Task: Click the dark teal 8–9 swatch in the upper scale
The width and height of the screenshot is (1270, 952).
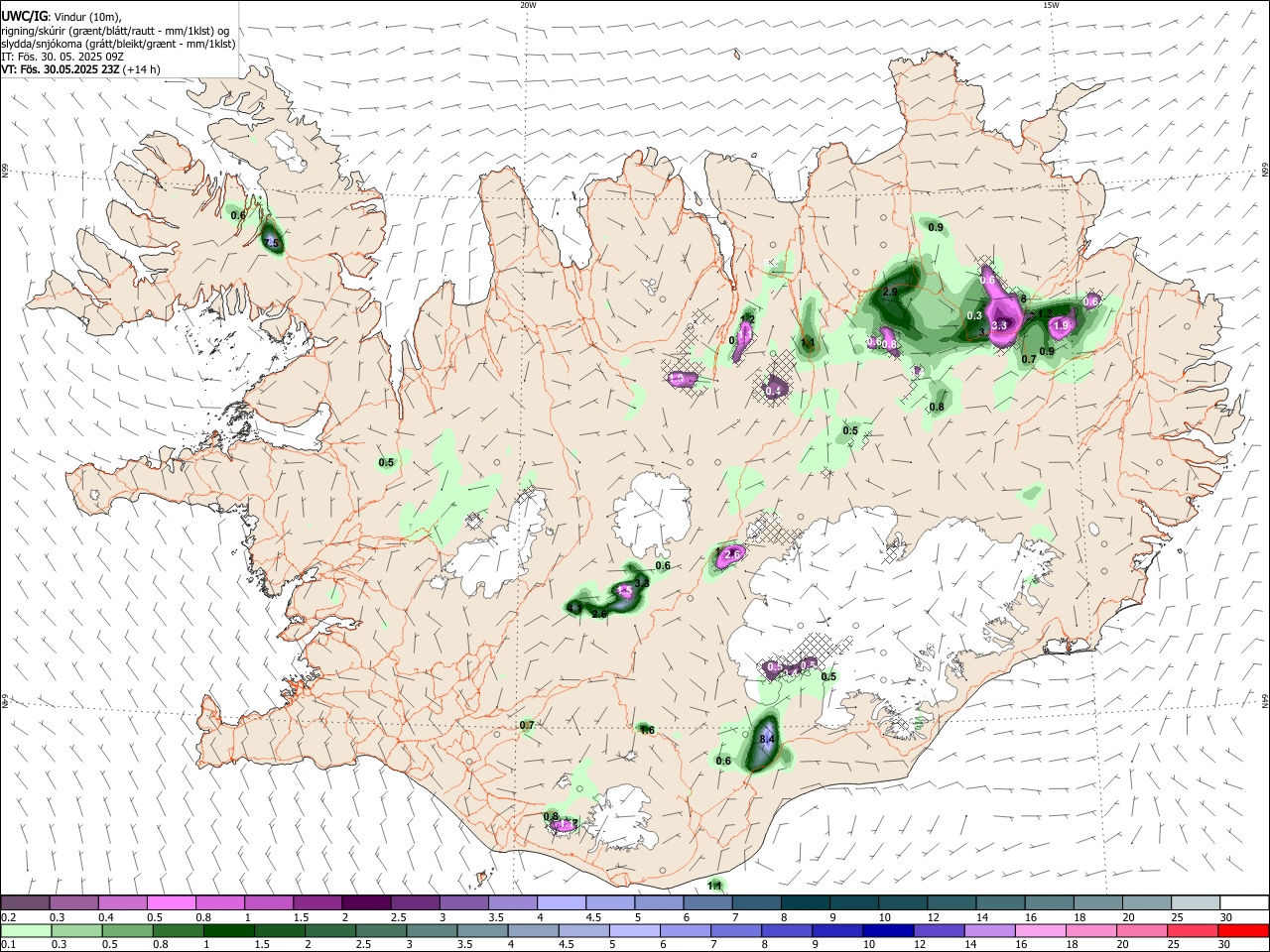Action: pos(807,902)
